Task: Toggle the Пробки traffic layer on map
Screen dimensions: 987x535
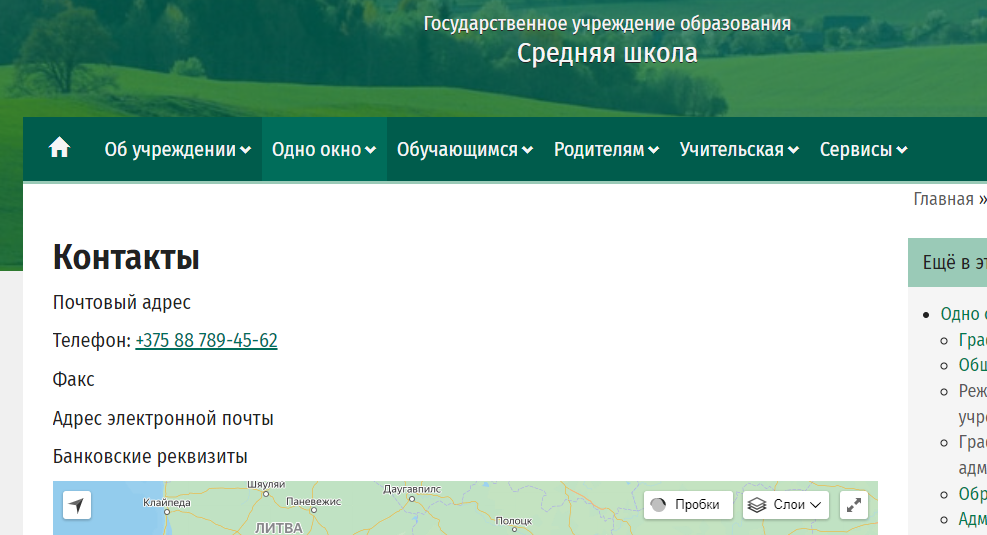Action: pos(688,505)
